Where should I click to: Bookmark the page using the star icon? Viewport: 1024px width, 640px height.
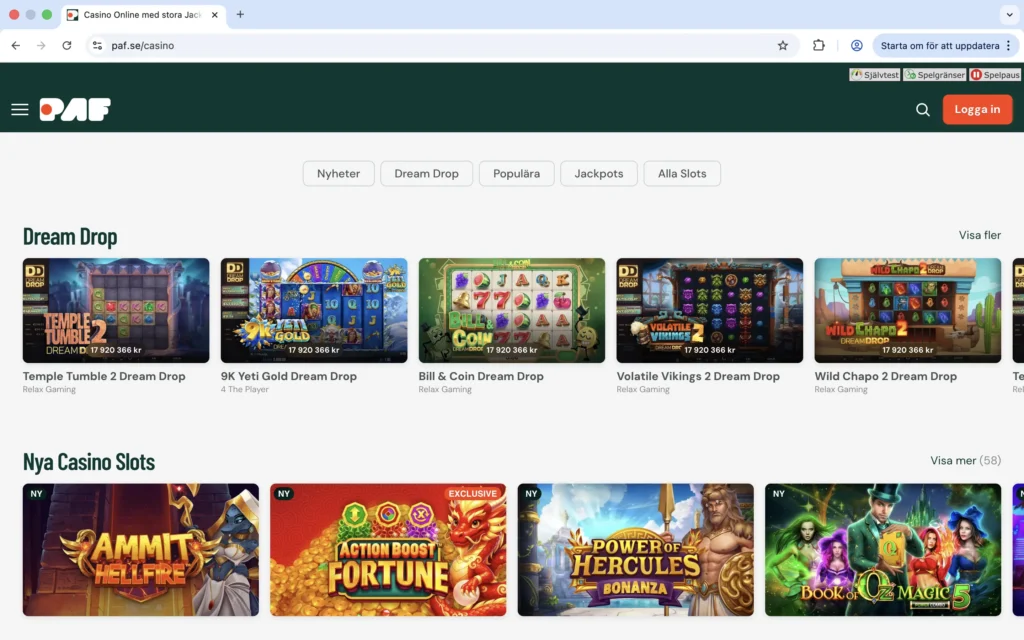pyautogui.click(x=783, y=45)
